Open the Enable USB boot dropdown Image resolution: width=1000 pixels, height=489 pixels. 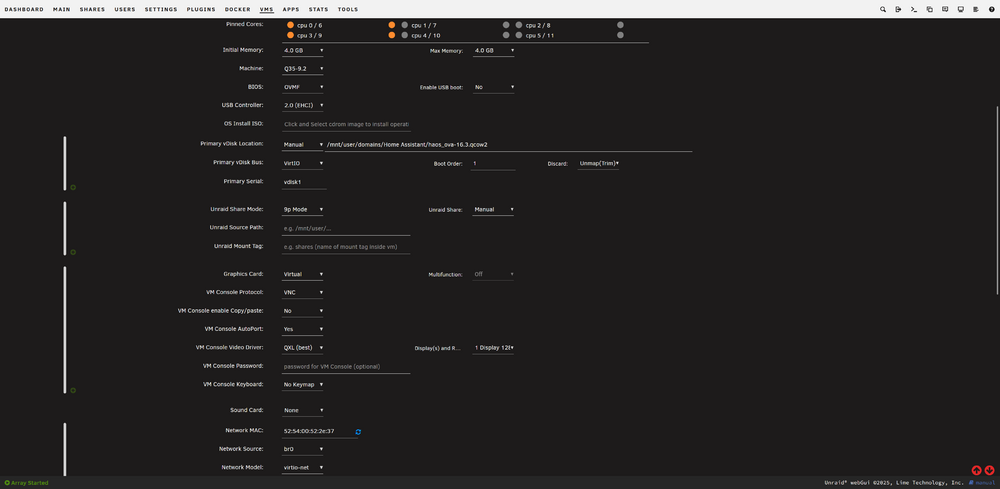[494, 87]
